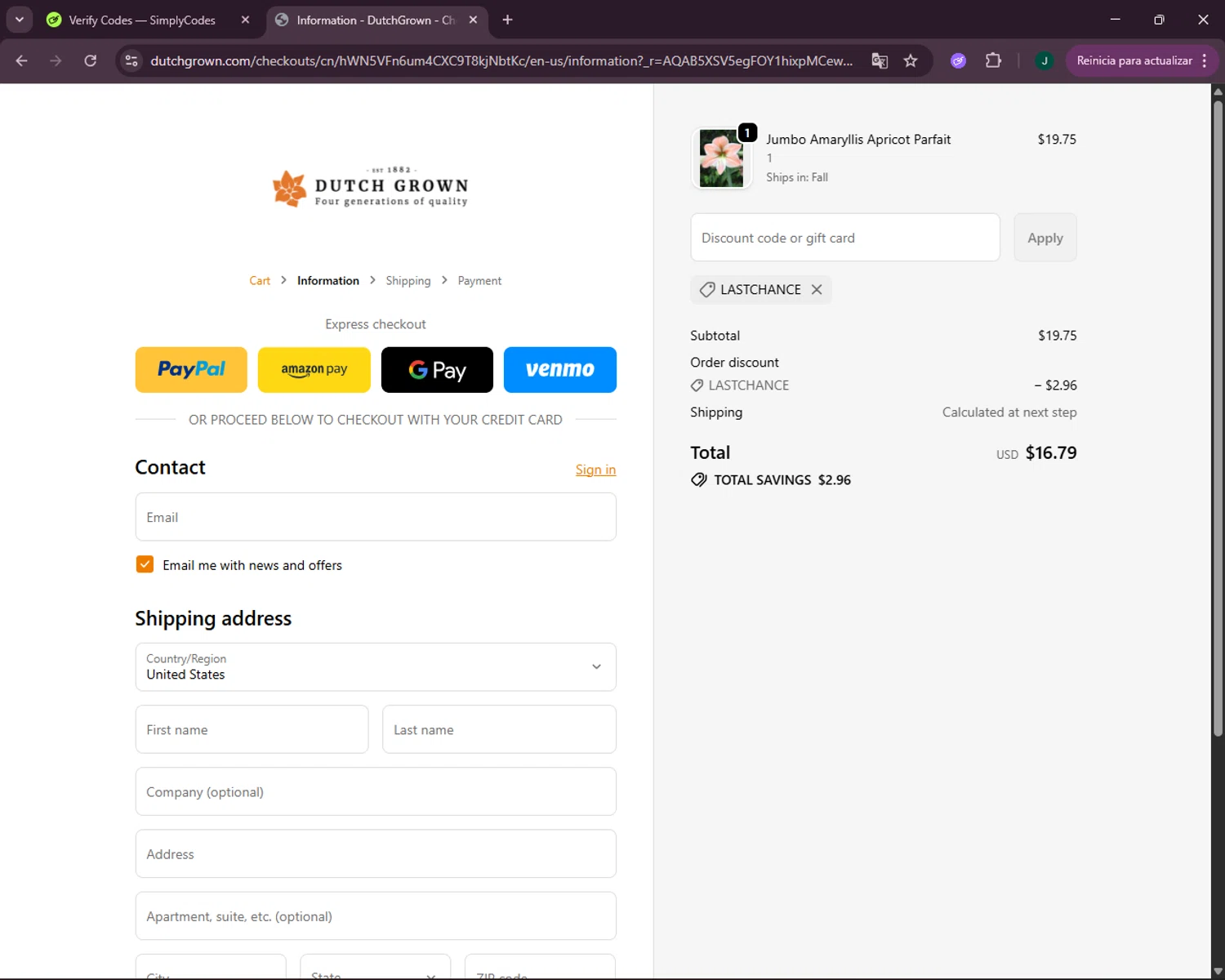The height and width of the screenshot is (980, 1225).
Task: Pay with Amazon Pay
Action: [x=314, y=370]
